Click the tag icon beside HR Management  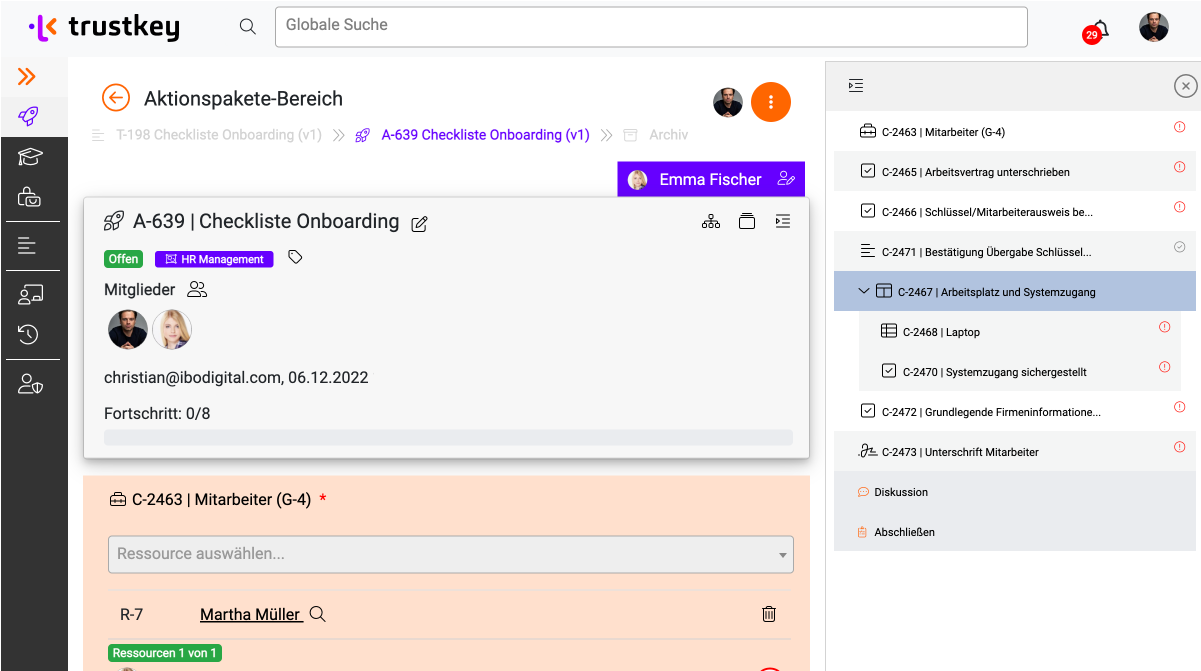(x=295, y=258)
